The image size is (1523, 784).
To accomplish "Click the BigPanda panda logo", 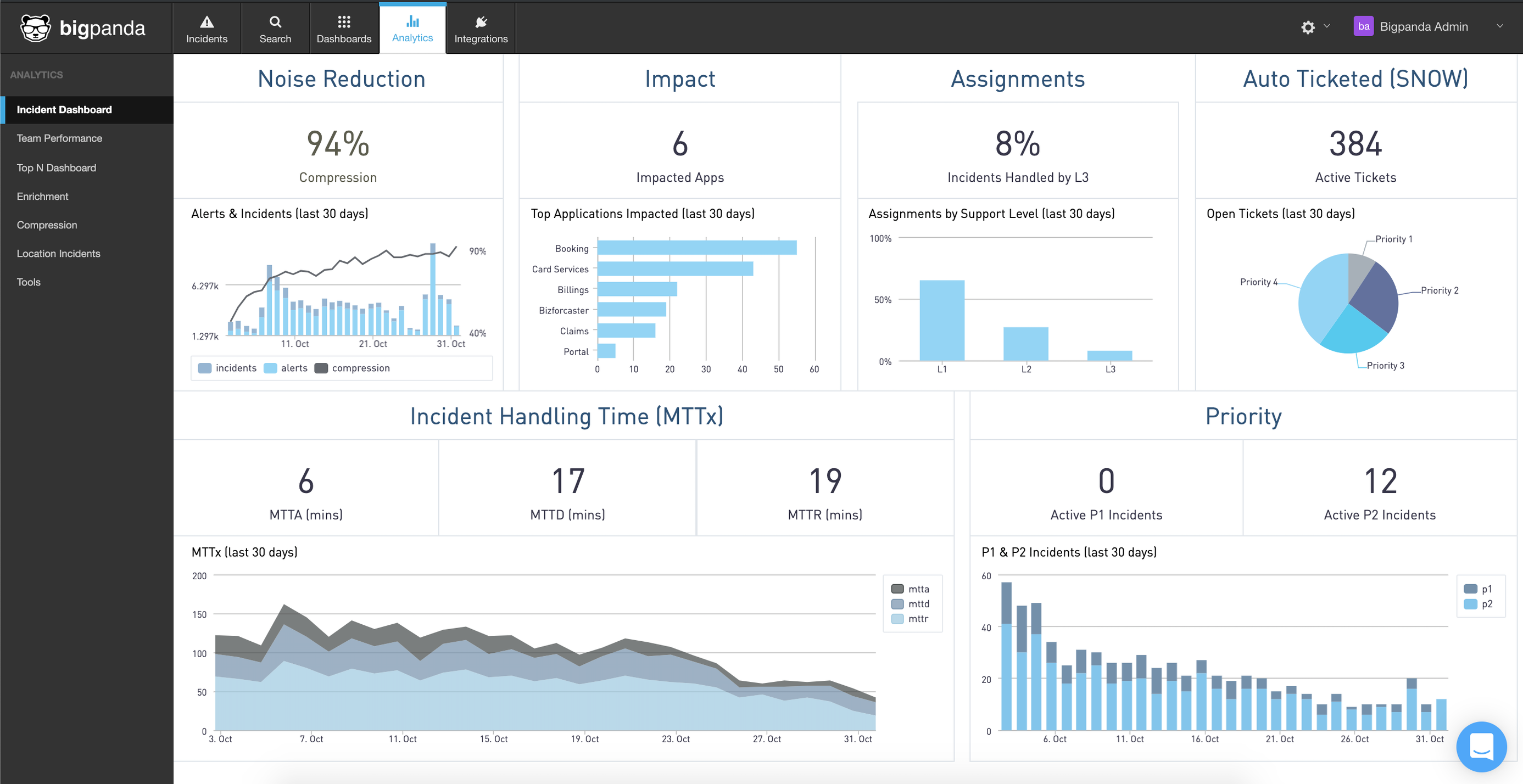I will tap(36, 27).
